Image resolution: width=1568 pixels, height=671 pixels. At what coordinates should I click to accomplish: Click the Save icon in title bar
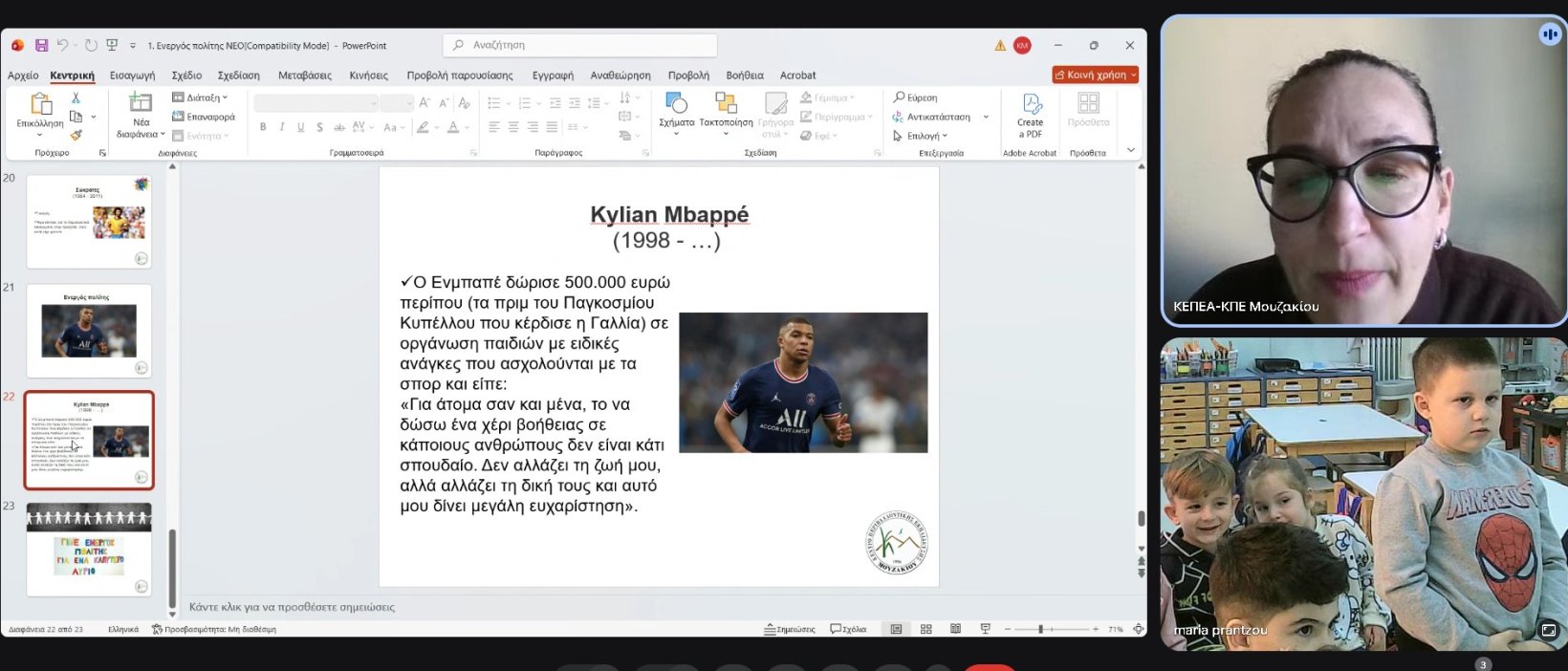(41, 45)
